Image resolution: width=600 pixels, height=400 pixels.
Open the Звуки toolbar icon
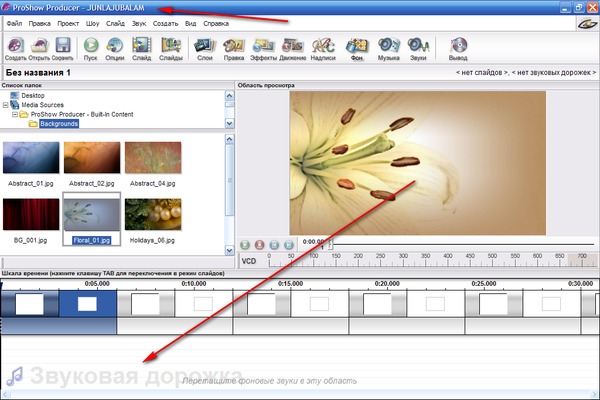click(418, 49)
